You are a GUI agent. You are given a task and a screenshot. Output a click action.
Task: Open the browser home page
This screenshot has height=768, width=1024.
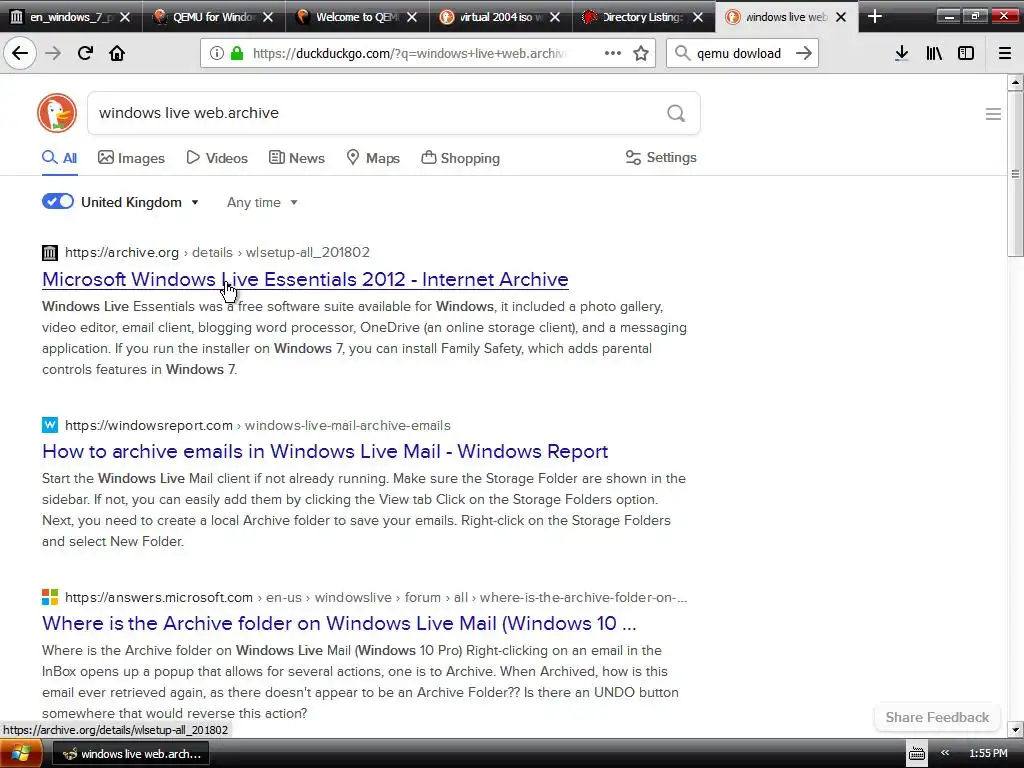pos(117,53)
